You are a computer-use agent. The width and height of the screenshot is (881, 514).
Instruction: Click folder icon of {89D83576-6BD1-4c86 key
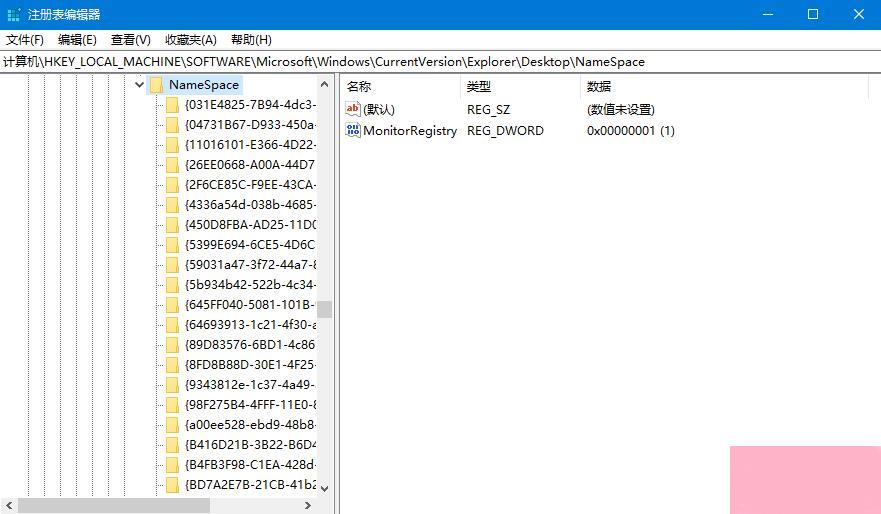[172, 344]
